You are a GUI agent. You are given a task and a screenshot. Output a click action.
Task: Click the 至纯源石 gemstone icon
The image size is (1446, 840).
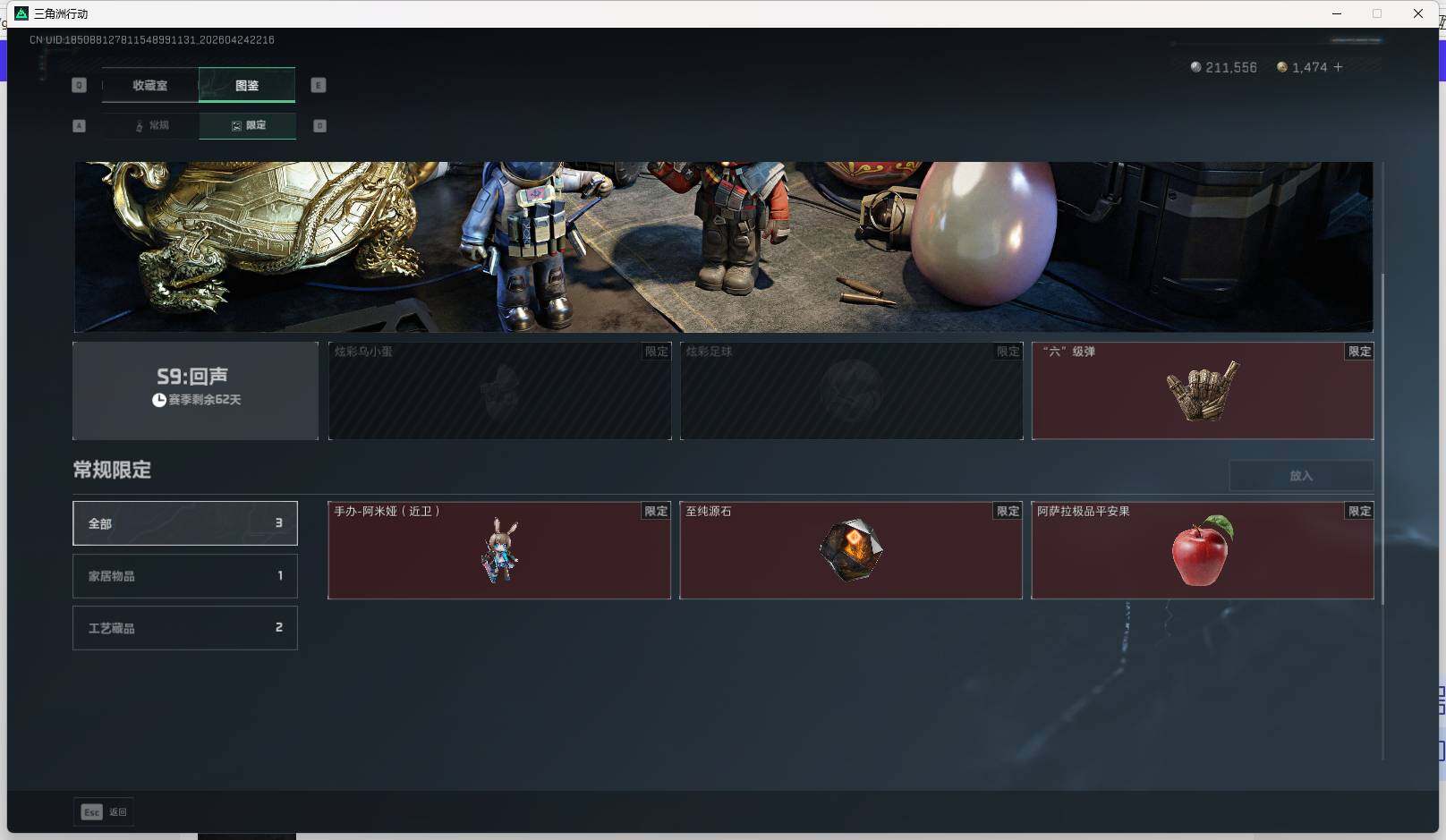click(851, 550)
